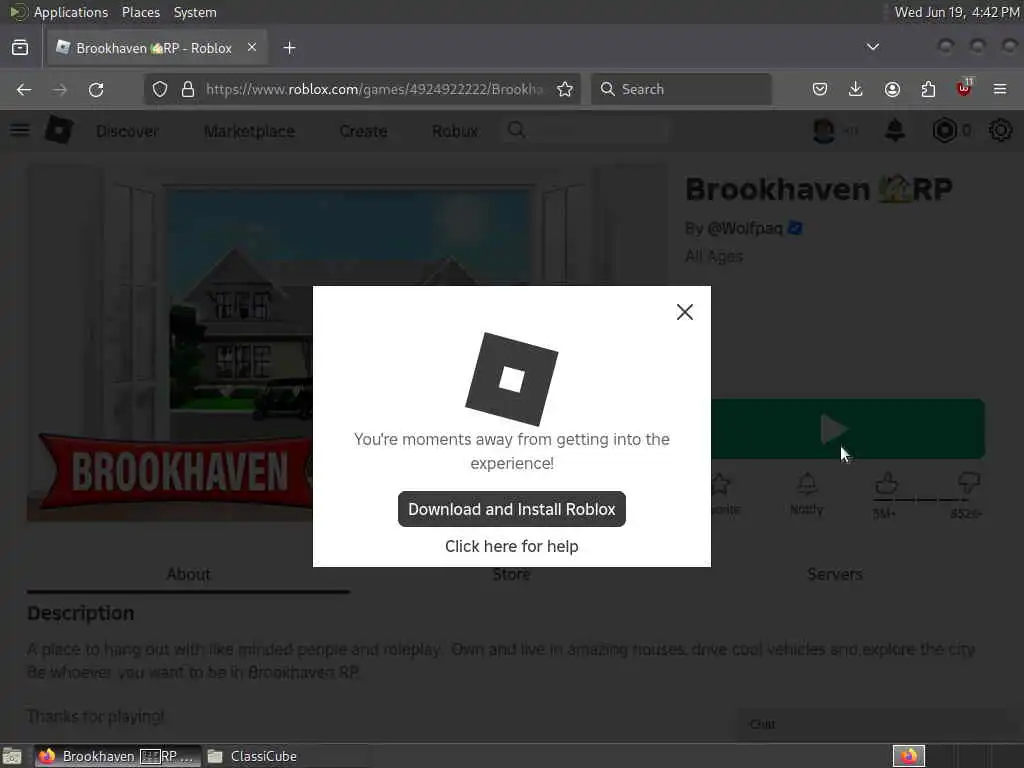This screenshot has width=1024, height=768.
Task: Save page to Pocket
Action: coord(820,89)
